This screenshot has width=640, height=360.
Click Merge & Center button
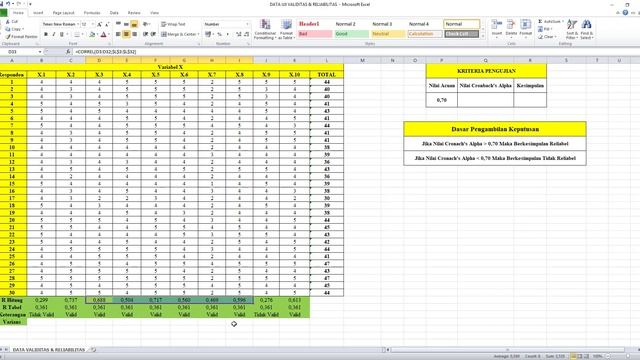click(x=178, y=34)
